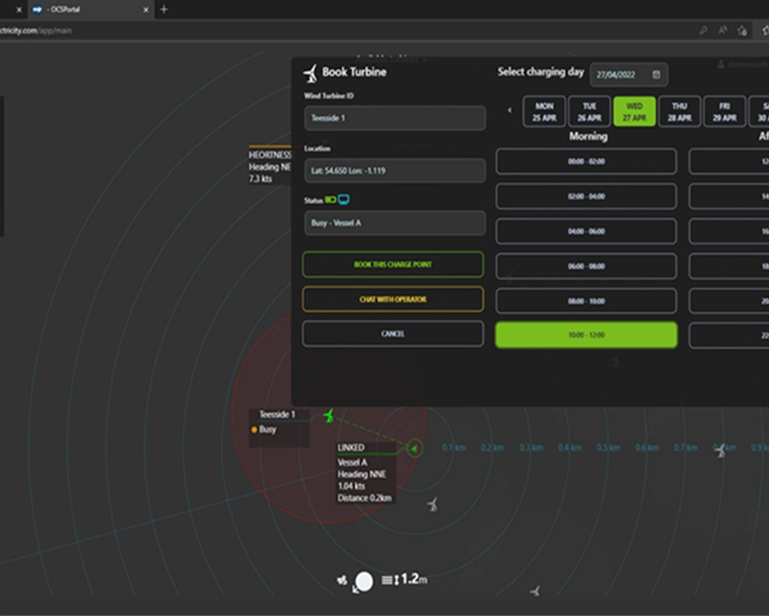Switch to the OCSPortal browser tab
This screenshot has height=616, width=769.
[x=91, y=9]
